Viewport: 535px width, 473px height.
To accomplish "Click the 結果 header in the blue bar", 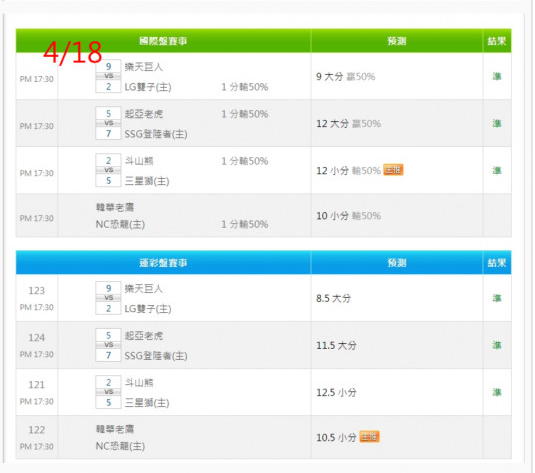I will coord(497,263).
